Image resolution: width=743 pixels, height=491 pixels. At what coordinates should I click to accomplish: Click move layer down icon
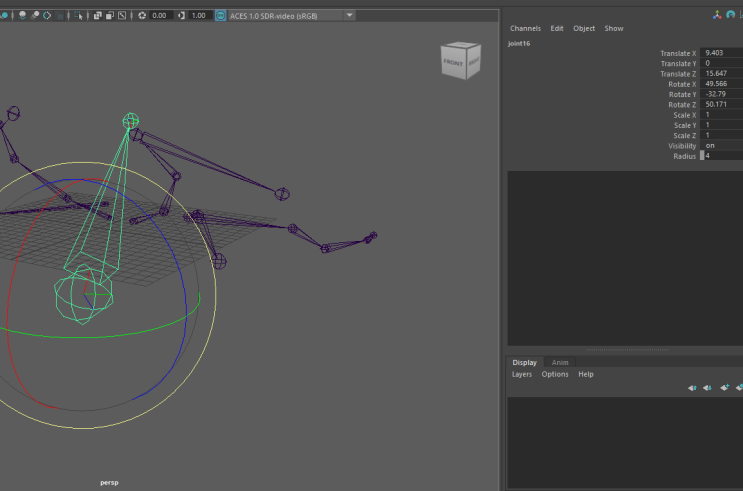(707, 388)
